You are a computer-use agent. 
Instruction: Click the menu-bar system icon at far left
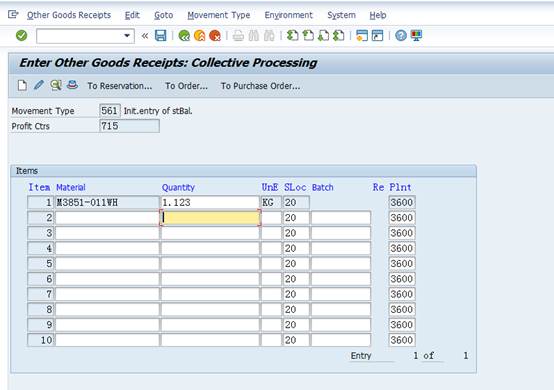point(13,14)
